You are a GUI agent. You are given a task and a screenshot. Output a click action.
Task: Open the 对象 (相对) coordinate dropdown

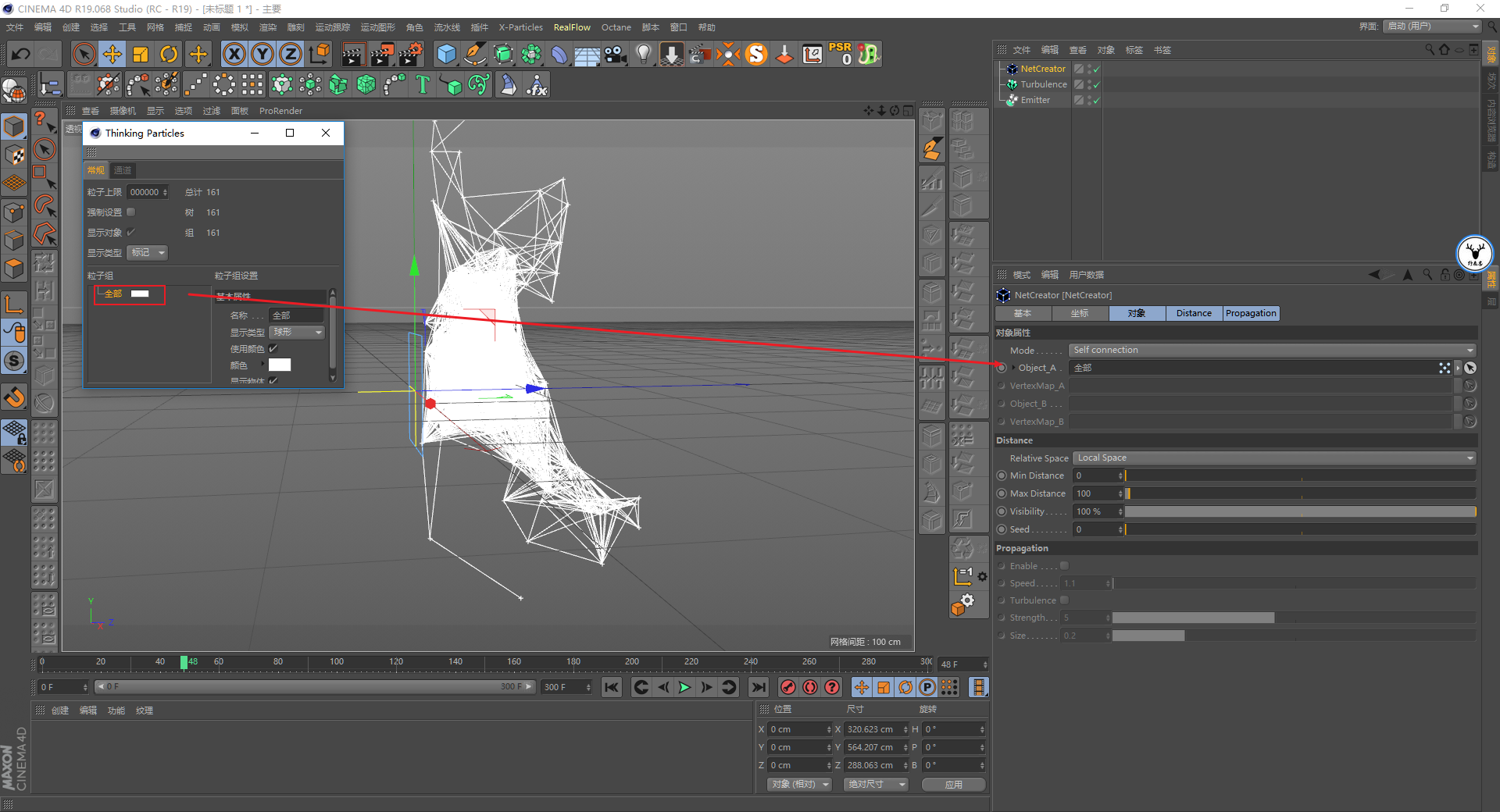[800, 784]
